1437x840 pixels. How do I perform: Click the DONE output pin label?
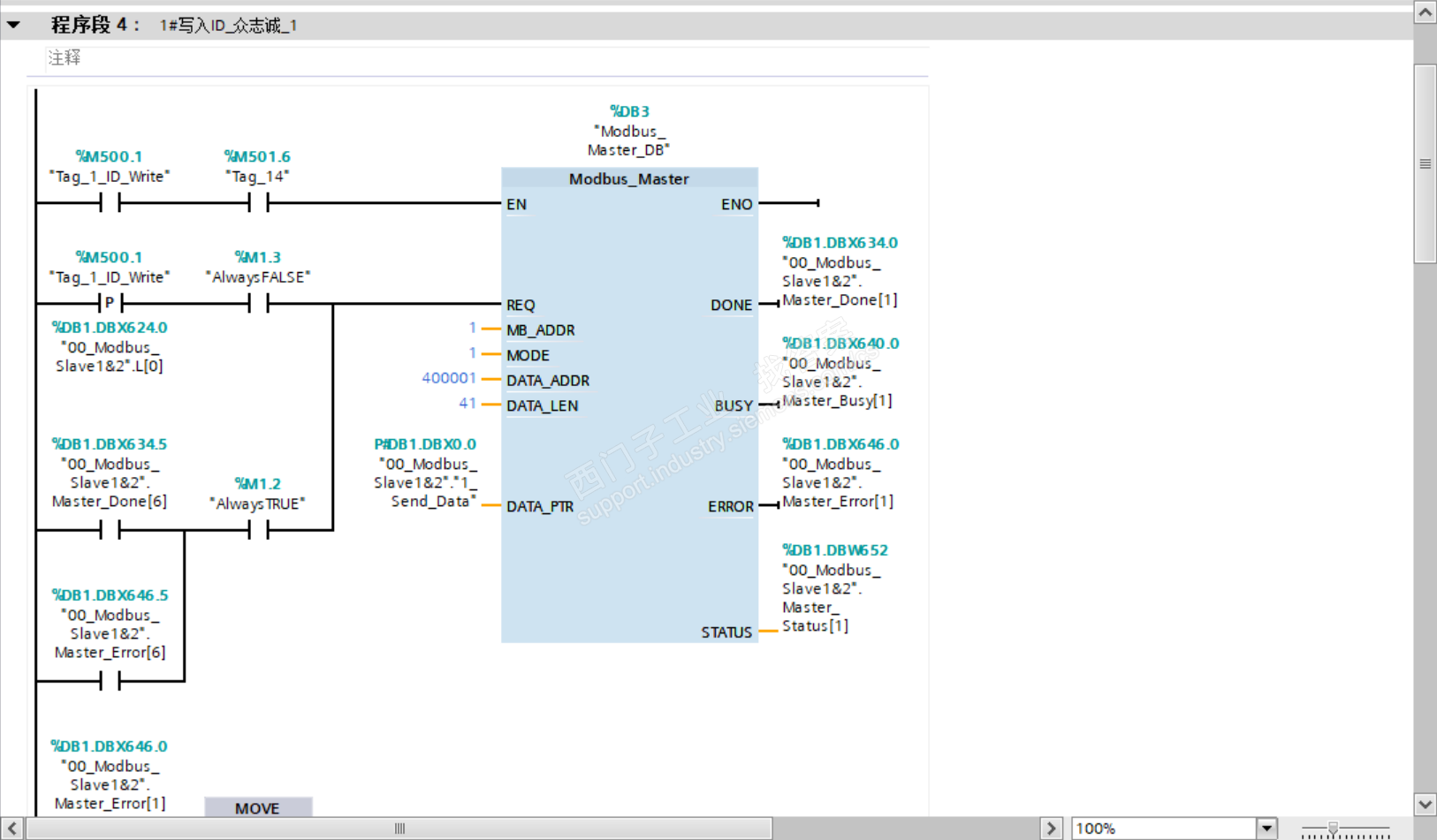pos(731,305)
